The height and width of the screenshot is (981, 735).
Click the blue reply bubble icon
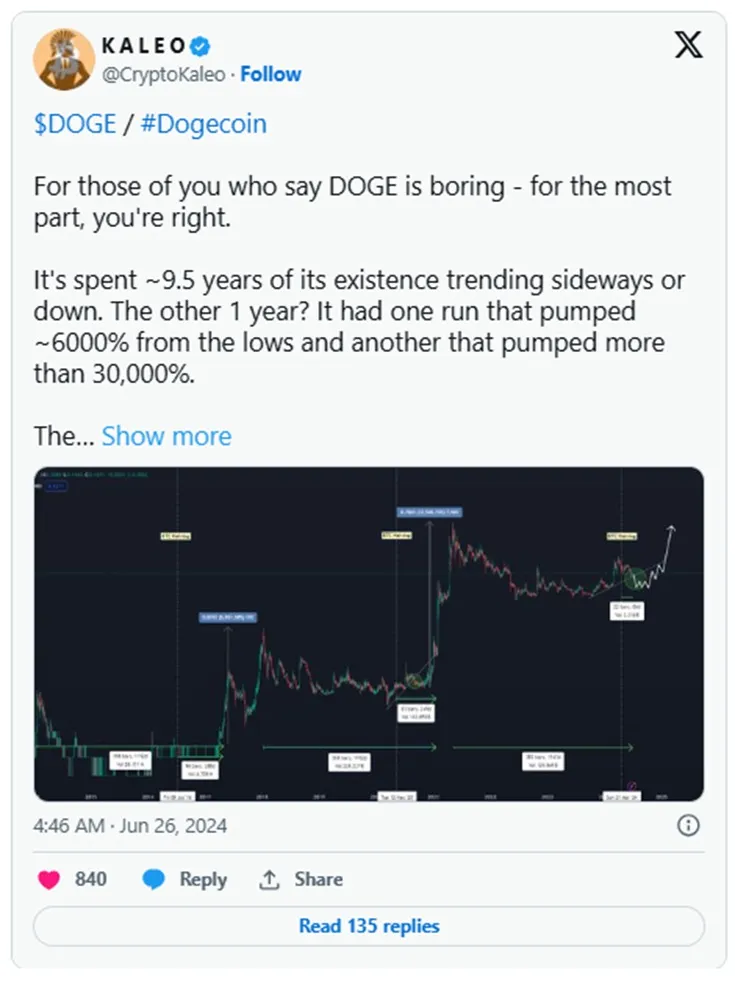point(154,880)
